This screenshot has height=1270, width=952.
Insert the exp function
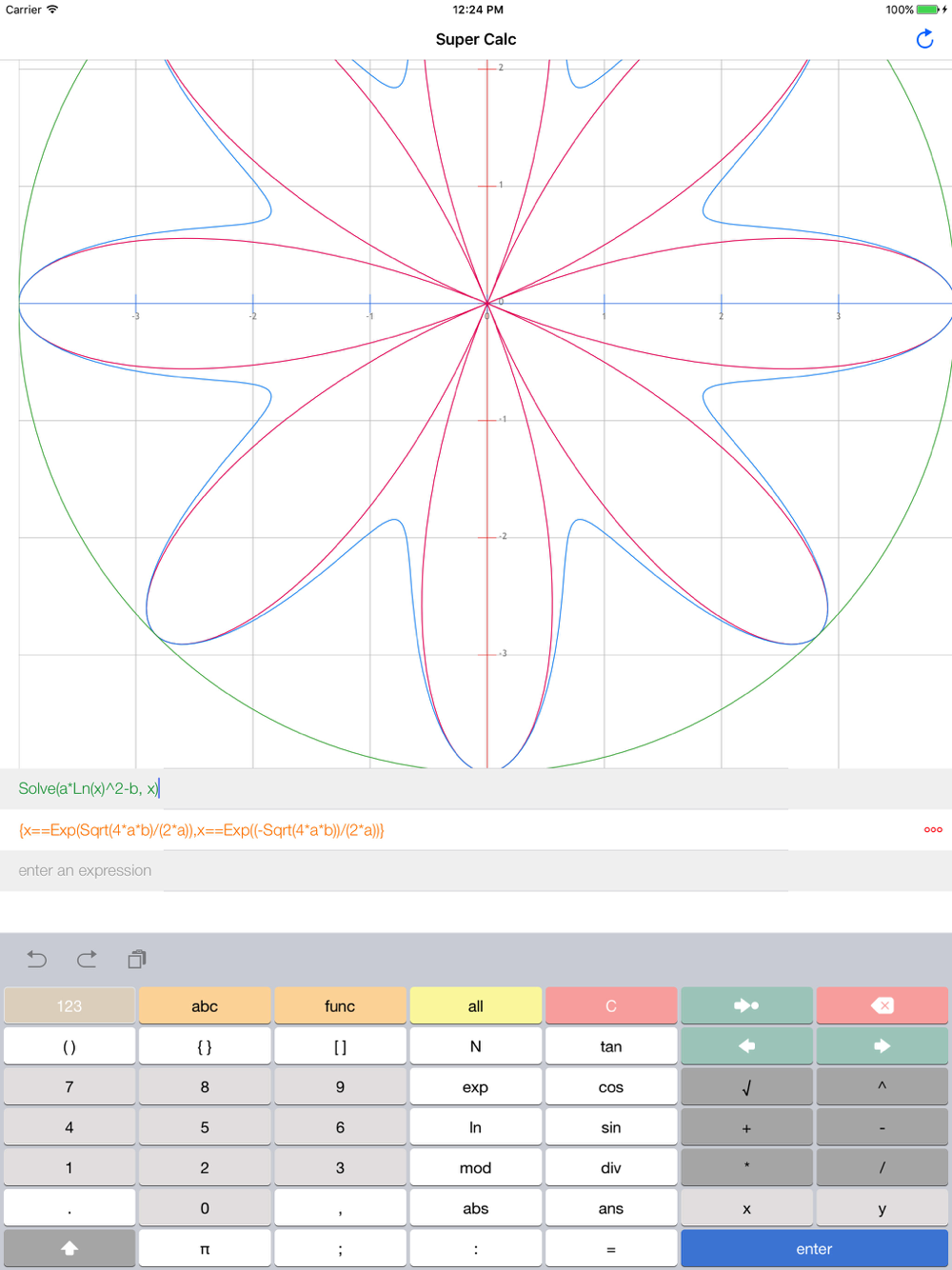point(476,1086)
